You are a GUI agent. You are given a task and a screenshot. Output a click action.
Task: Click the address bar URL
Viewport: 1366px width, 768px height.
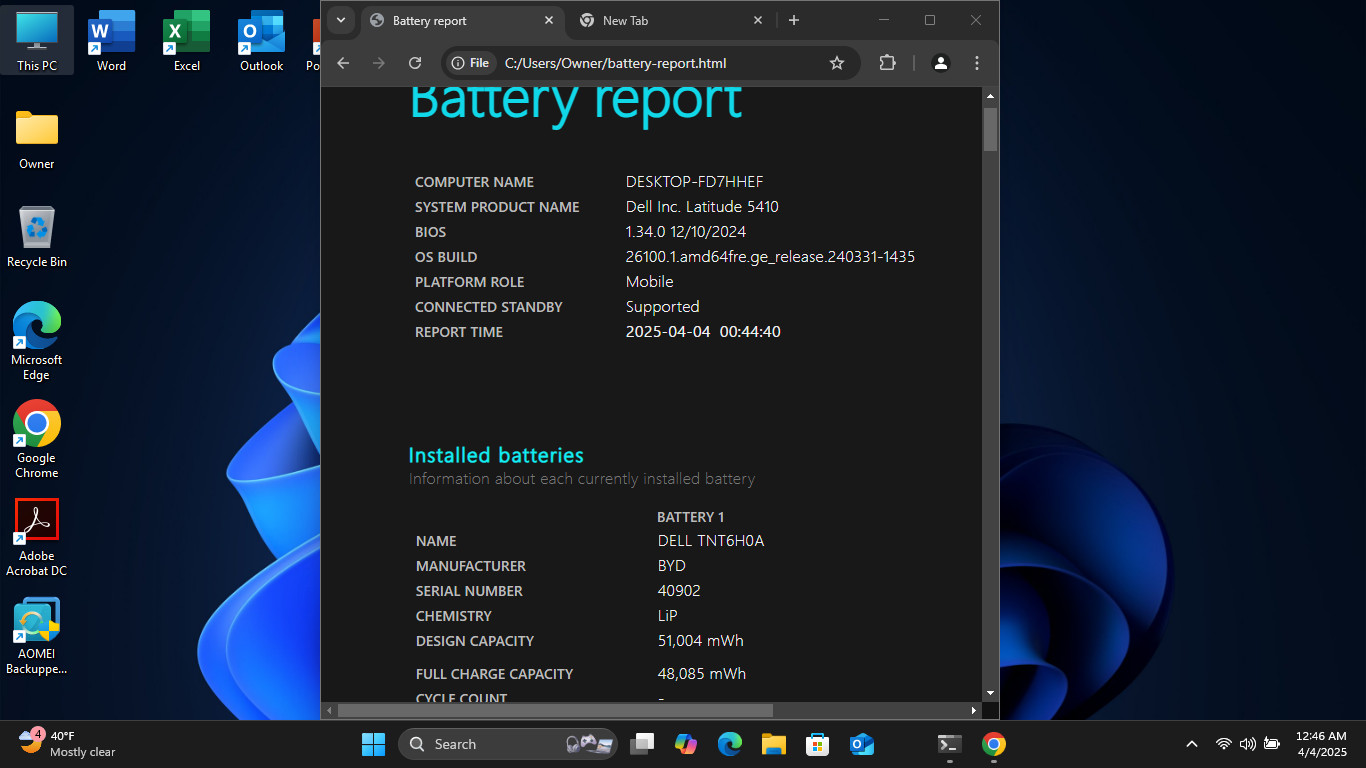coord(615,63)
